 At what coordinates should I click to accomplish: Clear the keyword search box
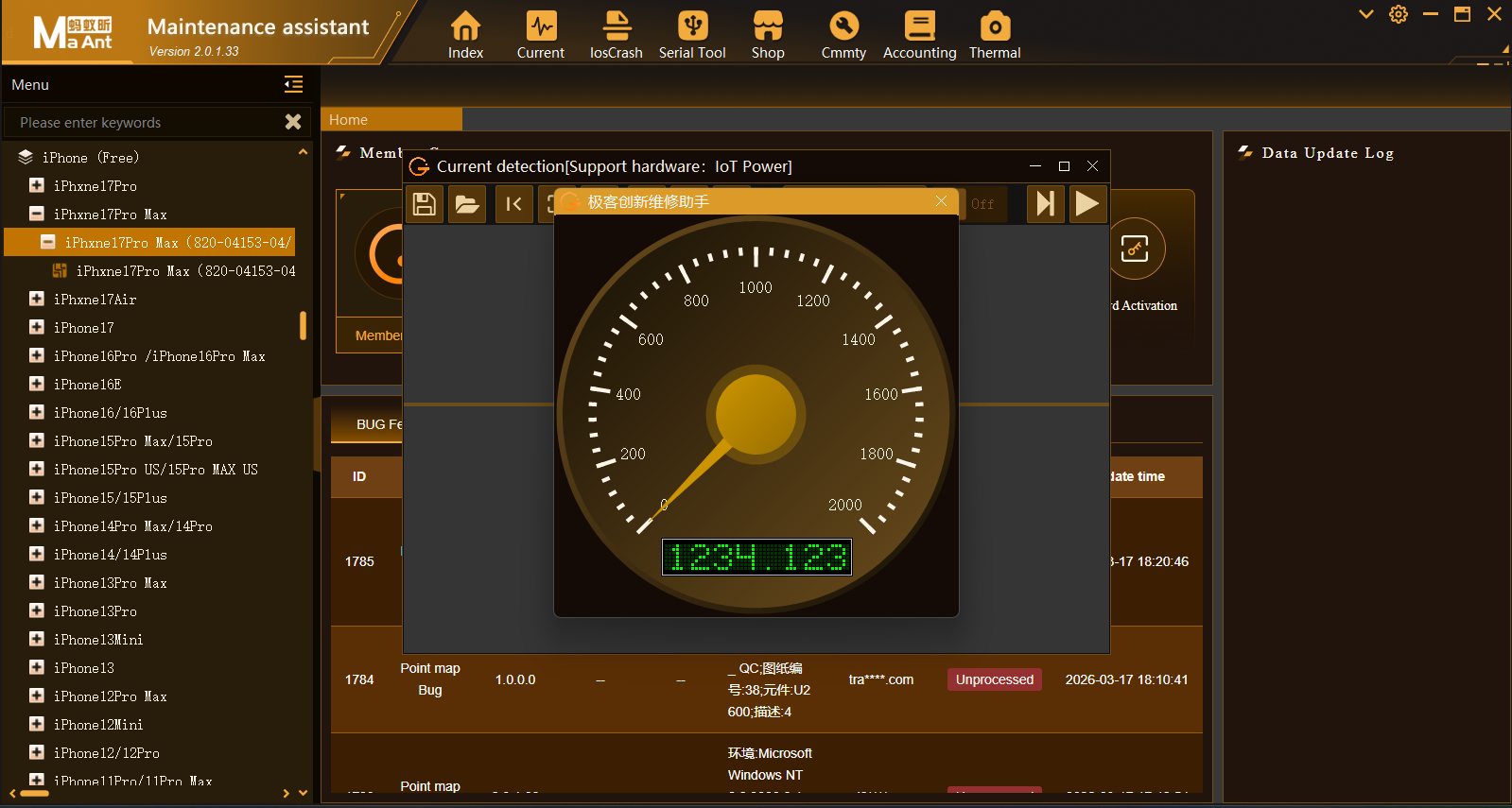point(293,122)
